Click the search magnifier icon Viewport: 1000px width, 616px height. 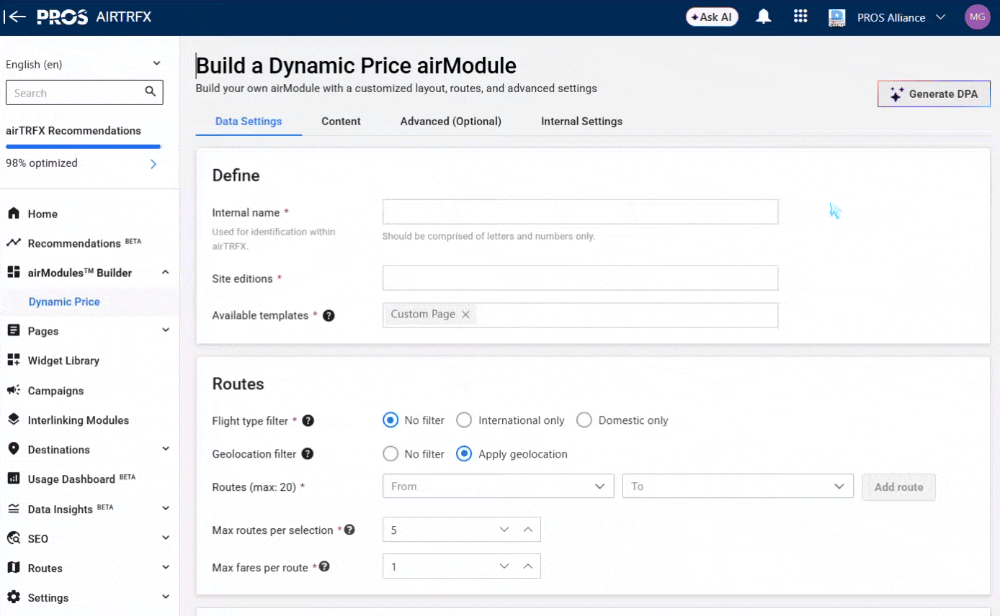pos(151,92)
